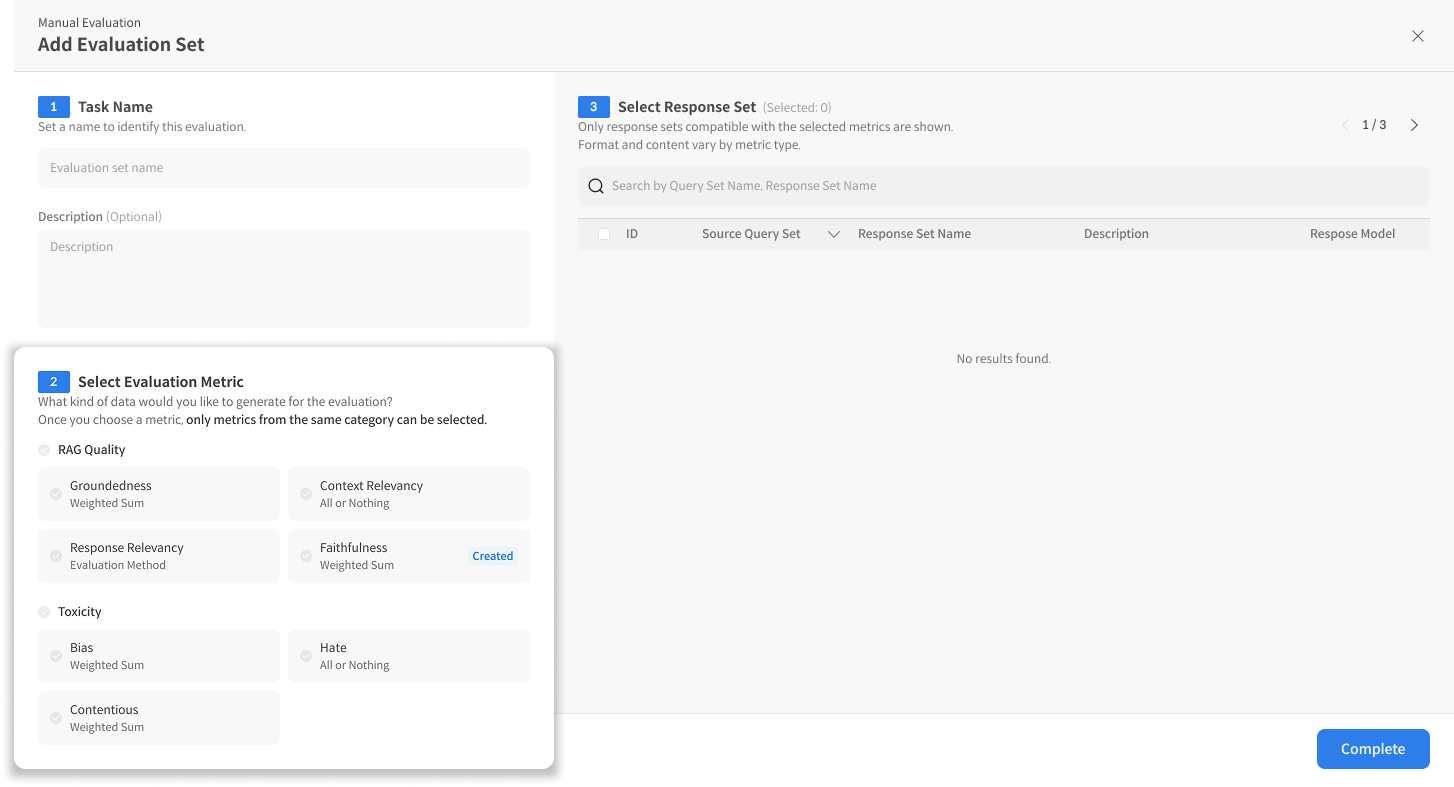Viewport: 1454px width, 787px height.
Task: Toggle the select-all checkbox in table header
Action: pos(604,234)
